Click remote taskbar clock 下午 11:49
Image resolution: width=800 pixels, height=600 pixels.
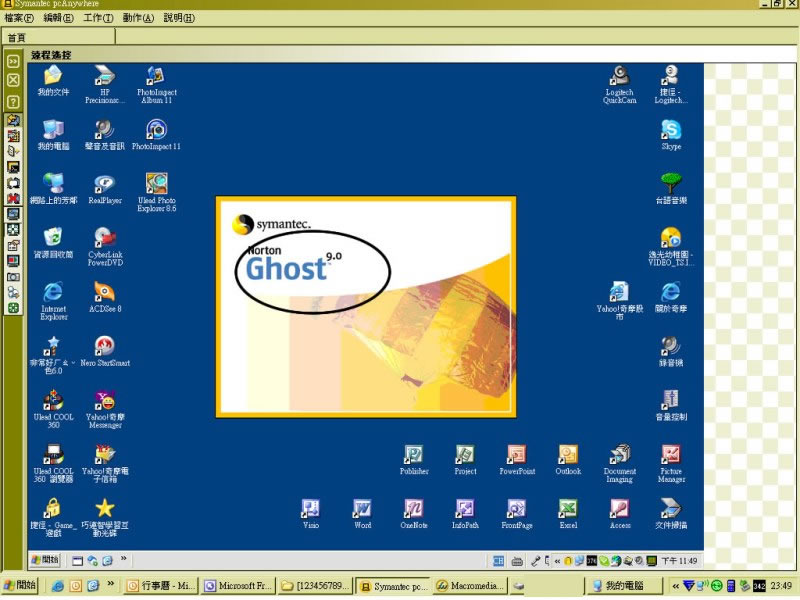679,561
